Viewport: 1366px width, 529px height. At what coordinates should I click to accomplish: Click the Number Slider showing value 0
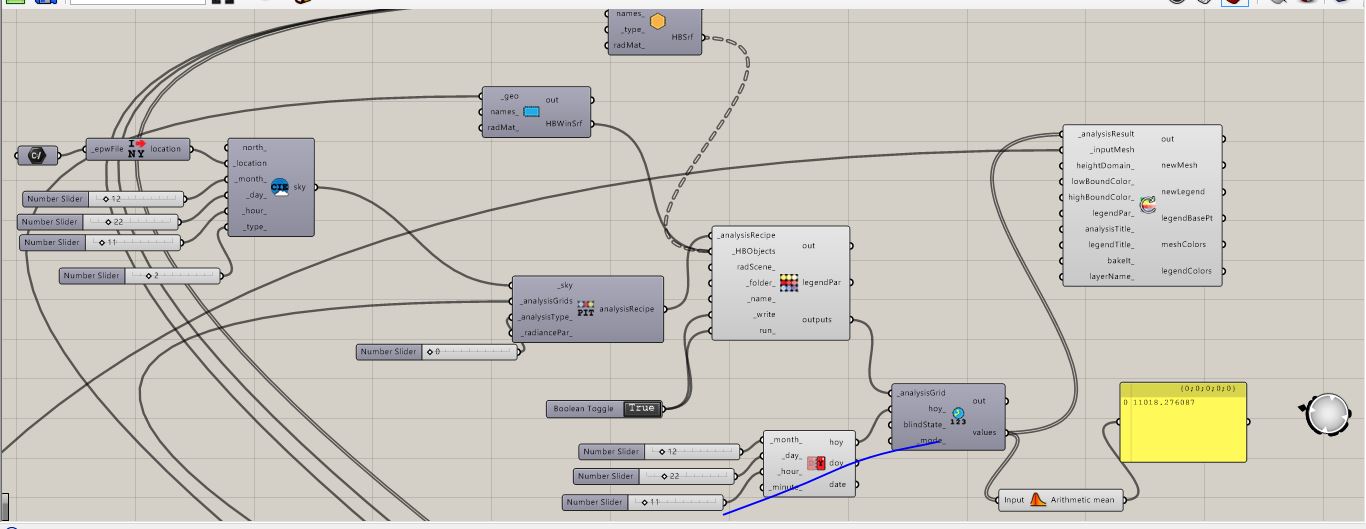tap(437, 351)
